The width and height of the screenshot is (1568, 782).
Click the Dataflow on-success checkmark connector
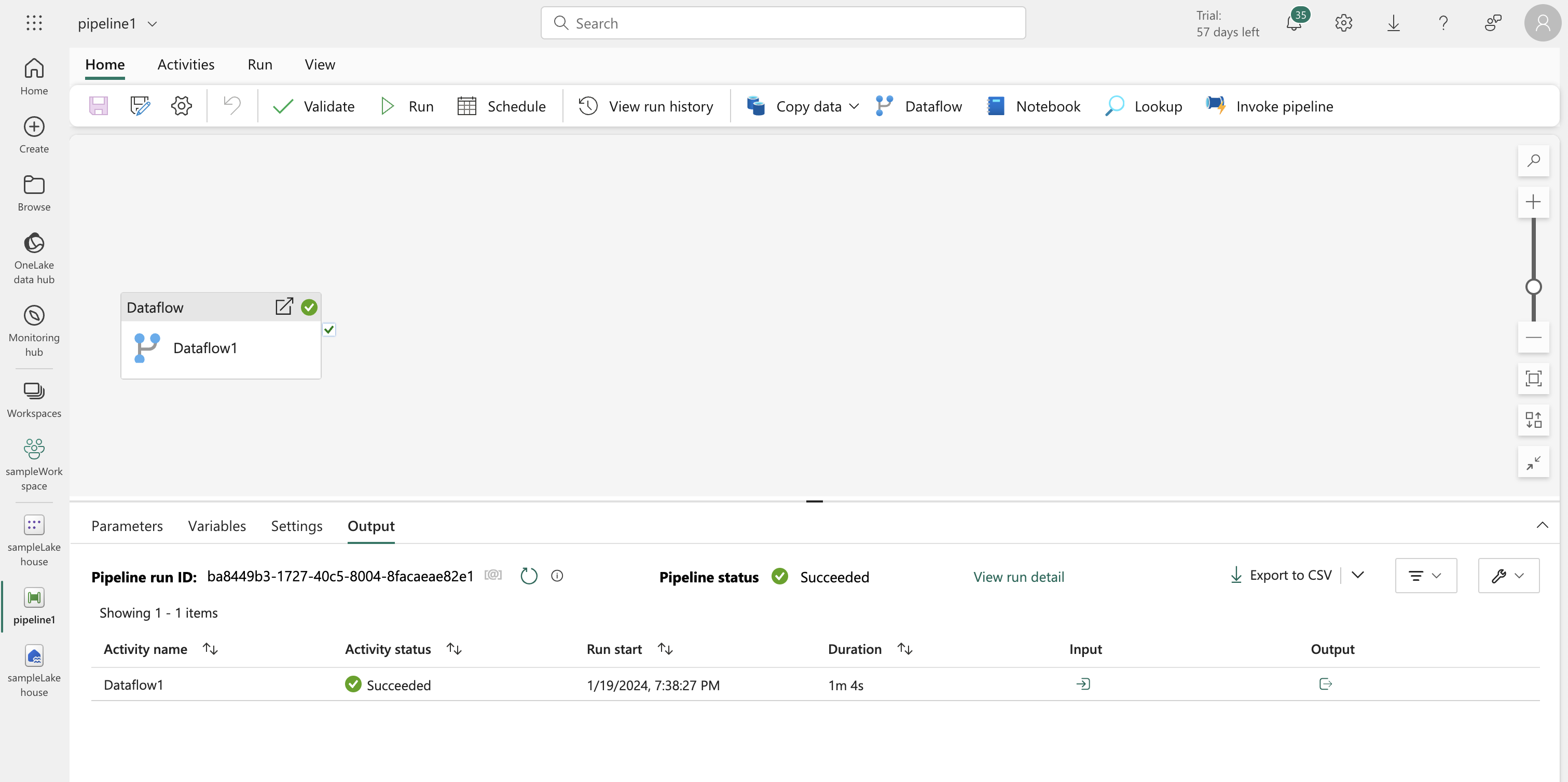pyautogui.click(x=328, y=329)
